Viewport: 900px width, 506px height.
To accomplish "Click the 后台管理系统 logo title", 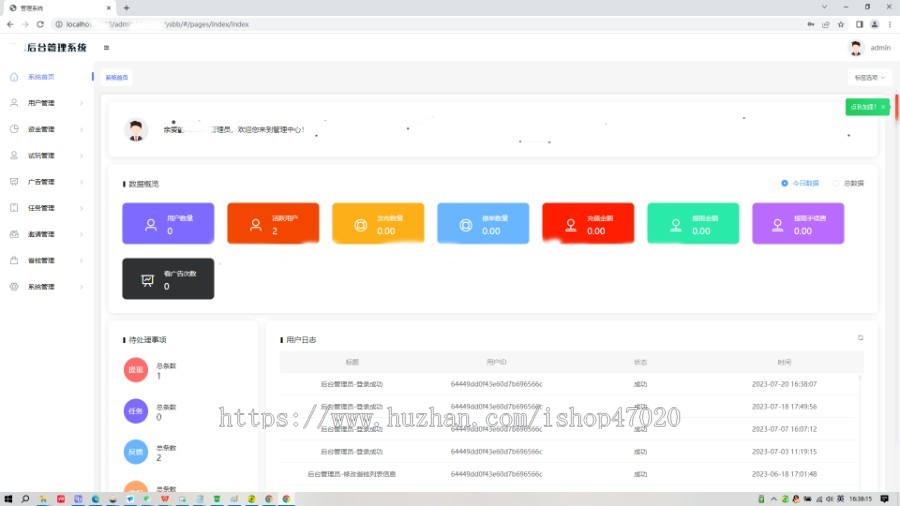I will coord(57,48).
